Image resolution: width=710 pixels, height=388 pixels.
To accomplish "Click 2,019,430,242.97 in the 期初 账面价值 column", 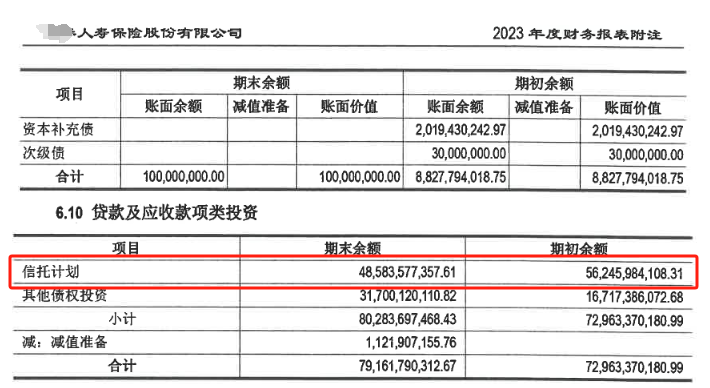I will point(638,131).
